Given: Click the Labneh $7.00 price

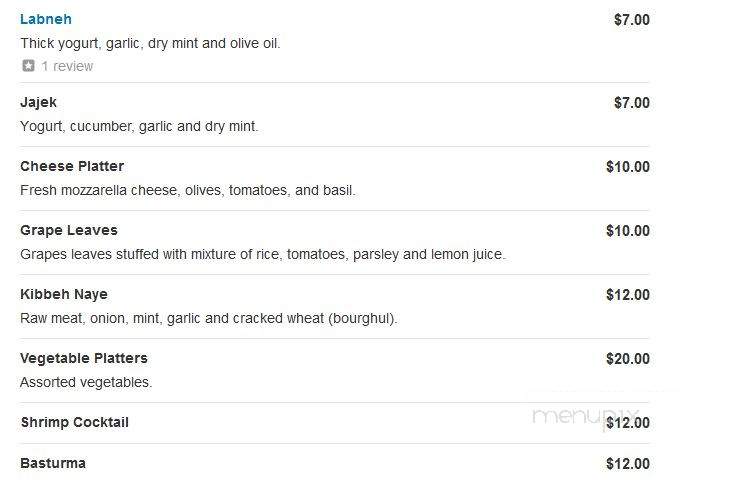Looking at the screenshot, I should pos(632,20).
